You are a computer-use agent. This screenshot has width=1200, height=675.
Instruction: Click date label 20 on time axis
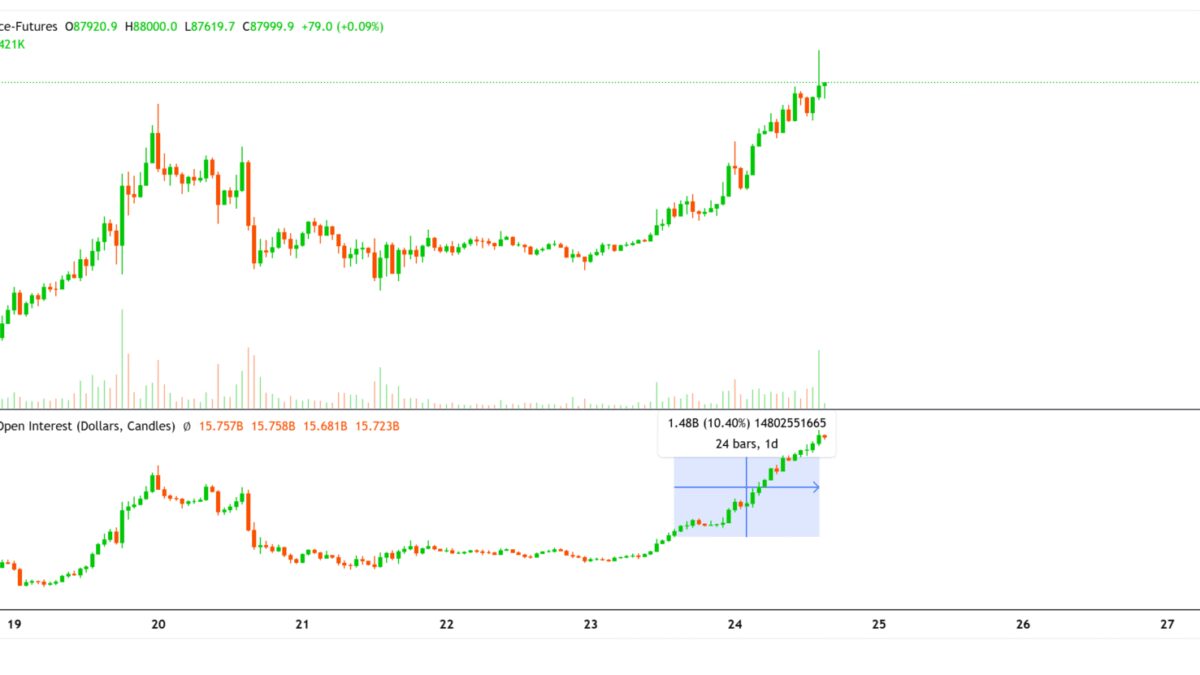pos(158,624)
